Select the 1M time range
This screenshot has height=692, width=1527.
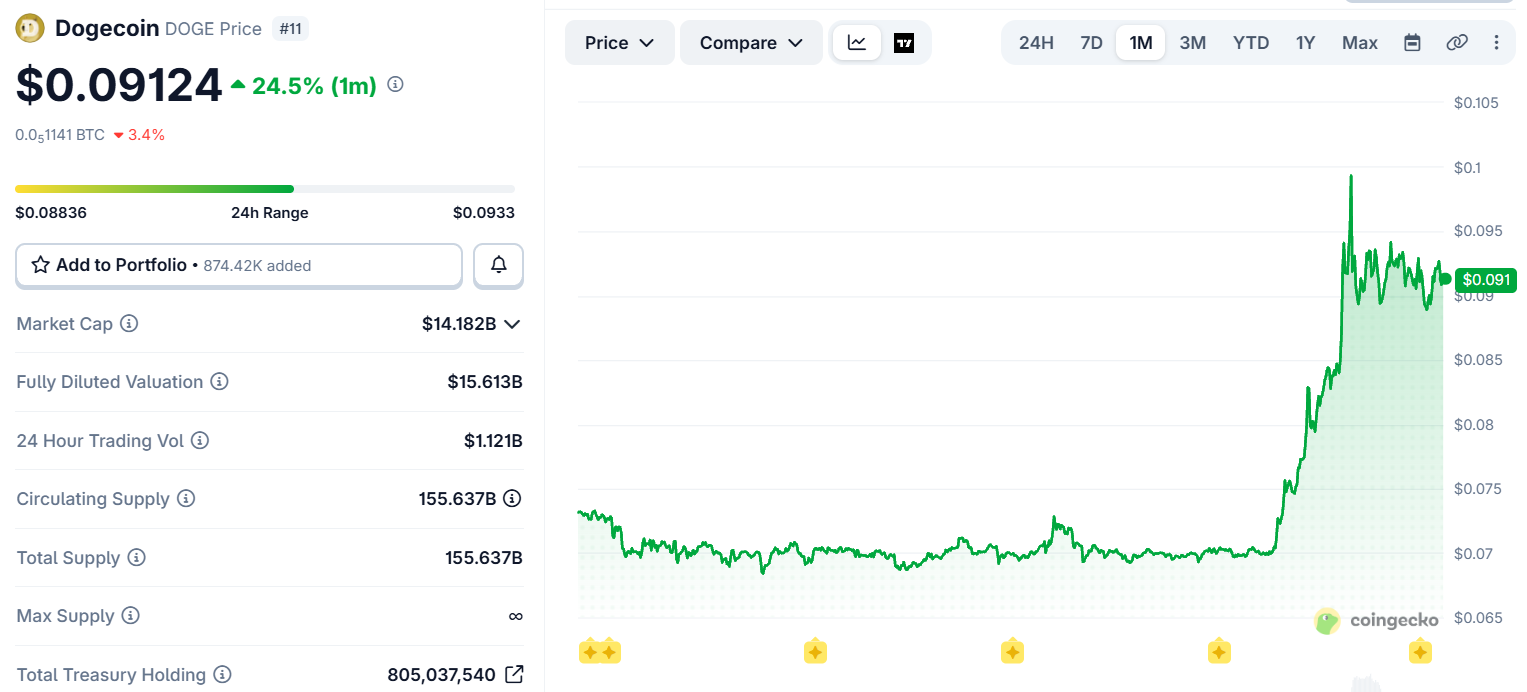point(1141,43)
